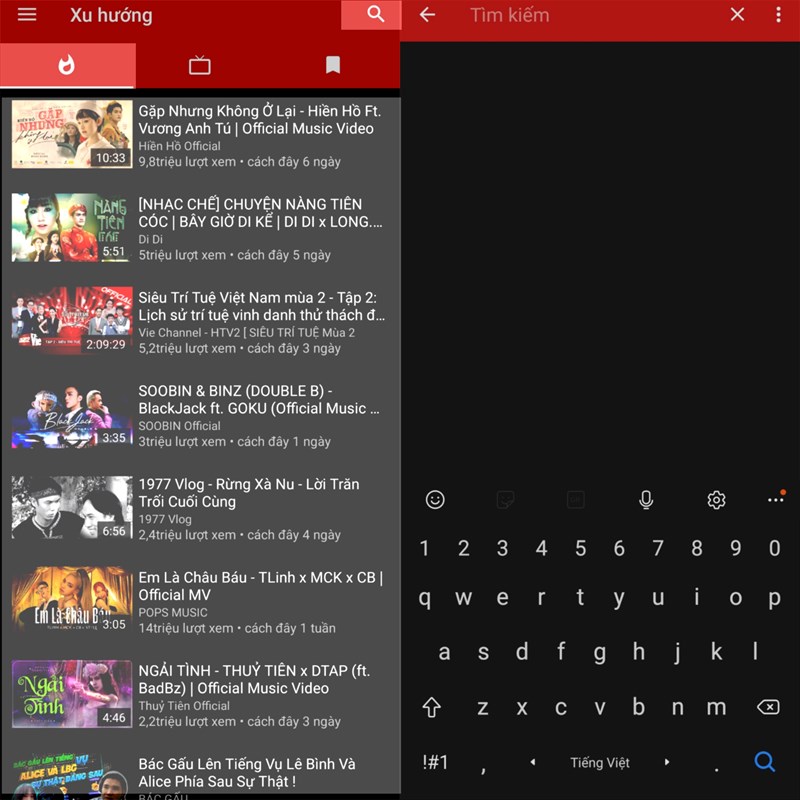
Task: Tap the letter z key
Action: pyautogui.click(x=483, y=708)
